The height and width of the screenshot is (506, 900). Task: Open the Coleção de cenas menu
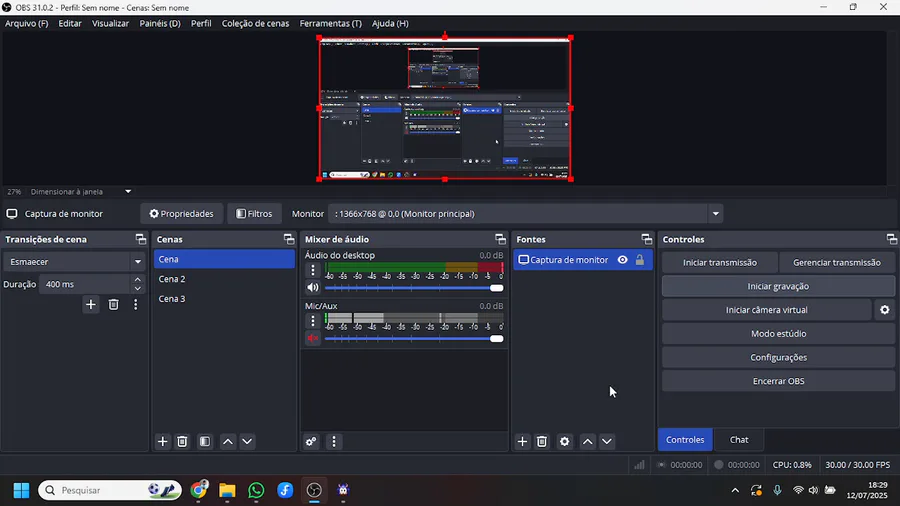(x=255, y=24)
